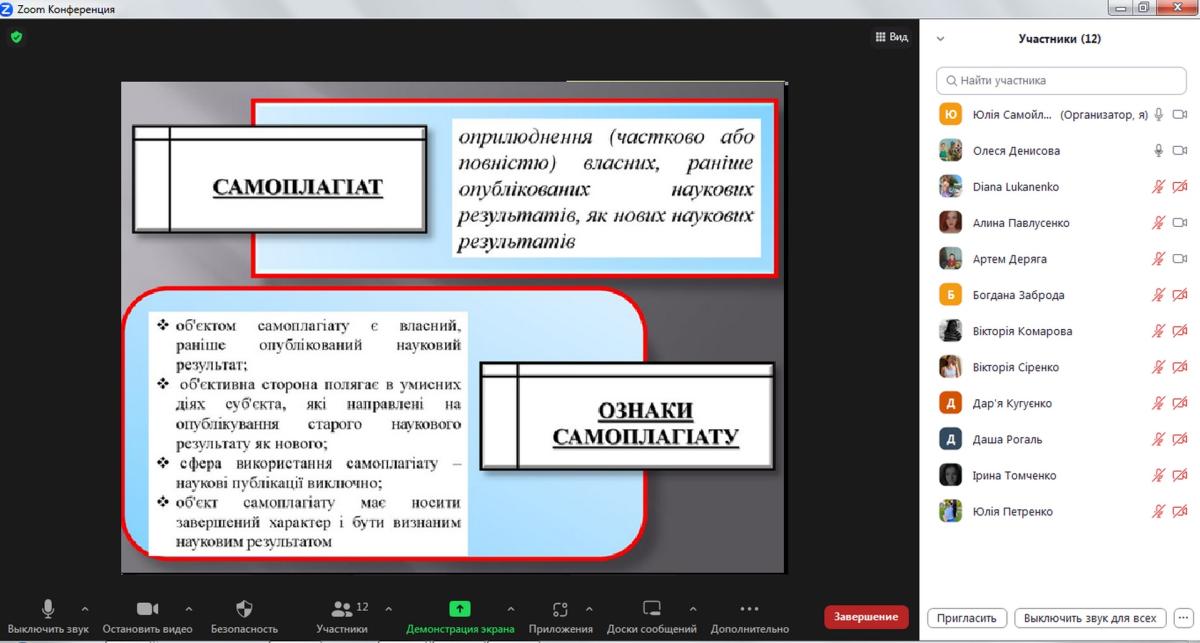Open the Participants icon in toolbar
1200x643 pixels.
(x=342, y=608)
